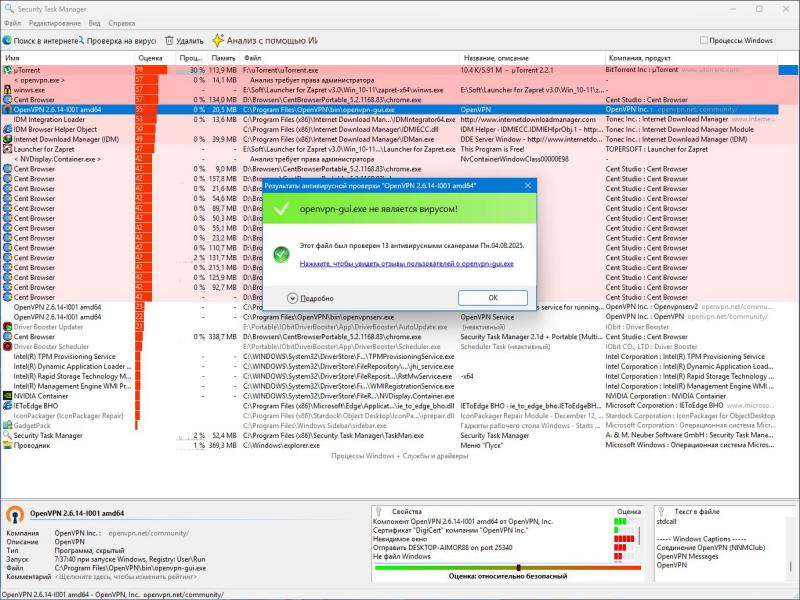Screen dimensions: 800x600
Task: Open the Справка menu
Action: (122, 22)
